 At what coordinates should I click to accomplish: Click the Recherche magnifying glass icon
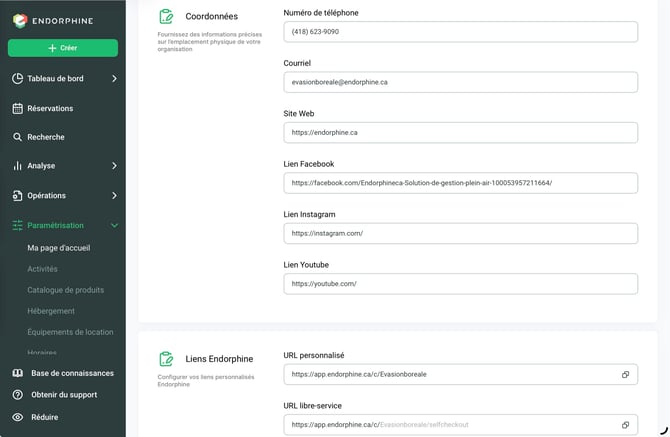17,137
